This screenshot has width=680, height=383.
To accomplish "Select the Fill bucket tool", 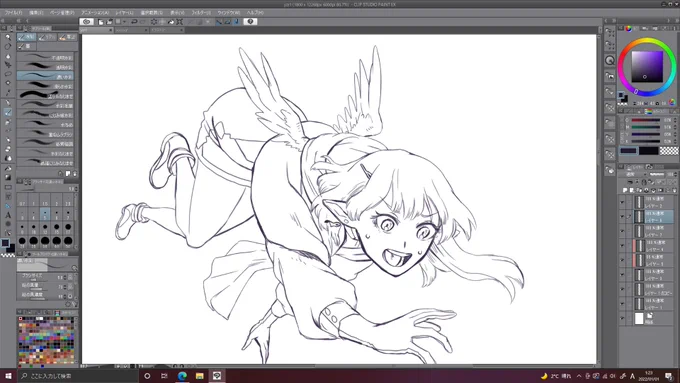I will tap(8, 168).
